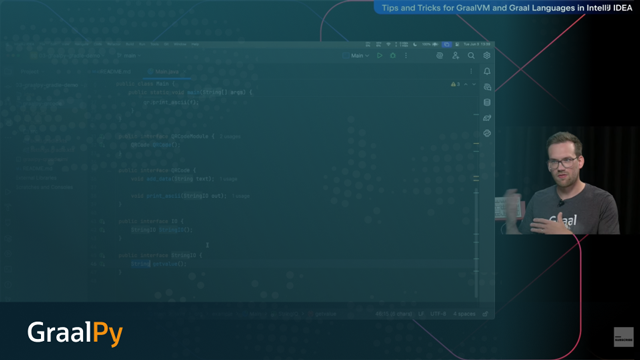
Task: Click the warning count inspection indicator
Action: click(455, 84)
